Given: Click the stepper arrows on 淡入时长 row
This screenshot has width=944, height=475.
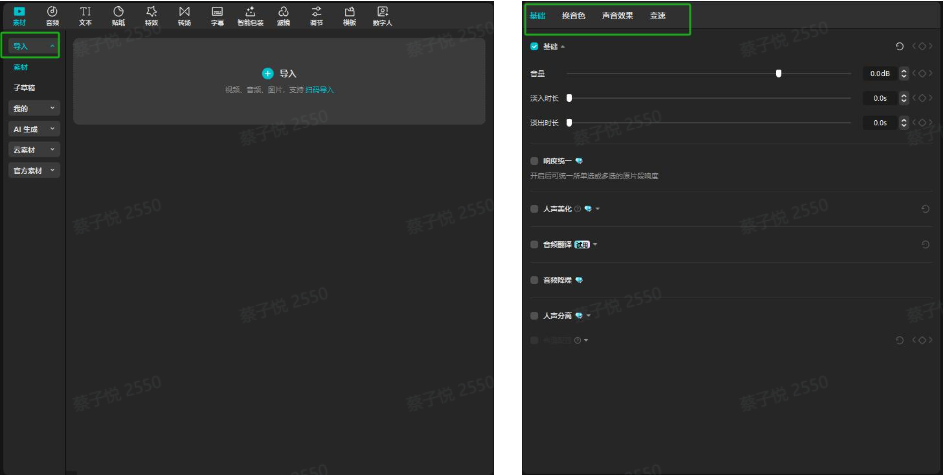Looking at the screenshot, I should tap(903, 98).
